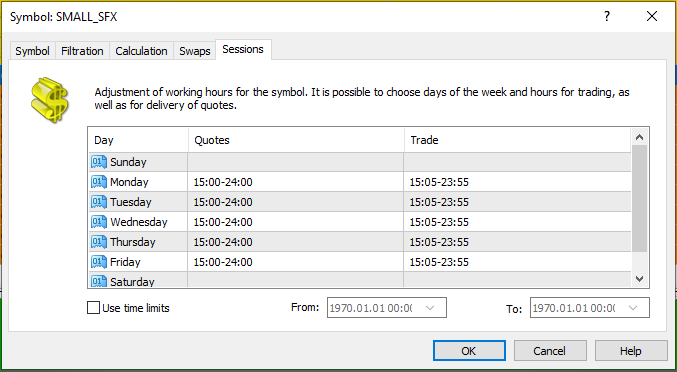Open the From date dropdown
This screenshot has height=372, width=677.
(430, 308)
